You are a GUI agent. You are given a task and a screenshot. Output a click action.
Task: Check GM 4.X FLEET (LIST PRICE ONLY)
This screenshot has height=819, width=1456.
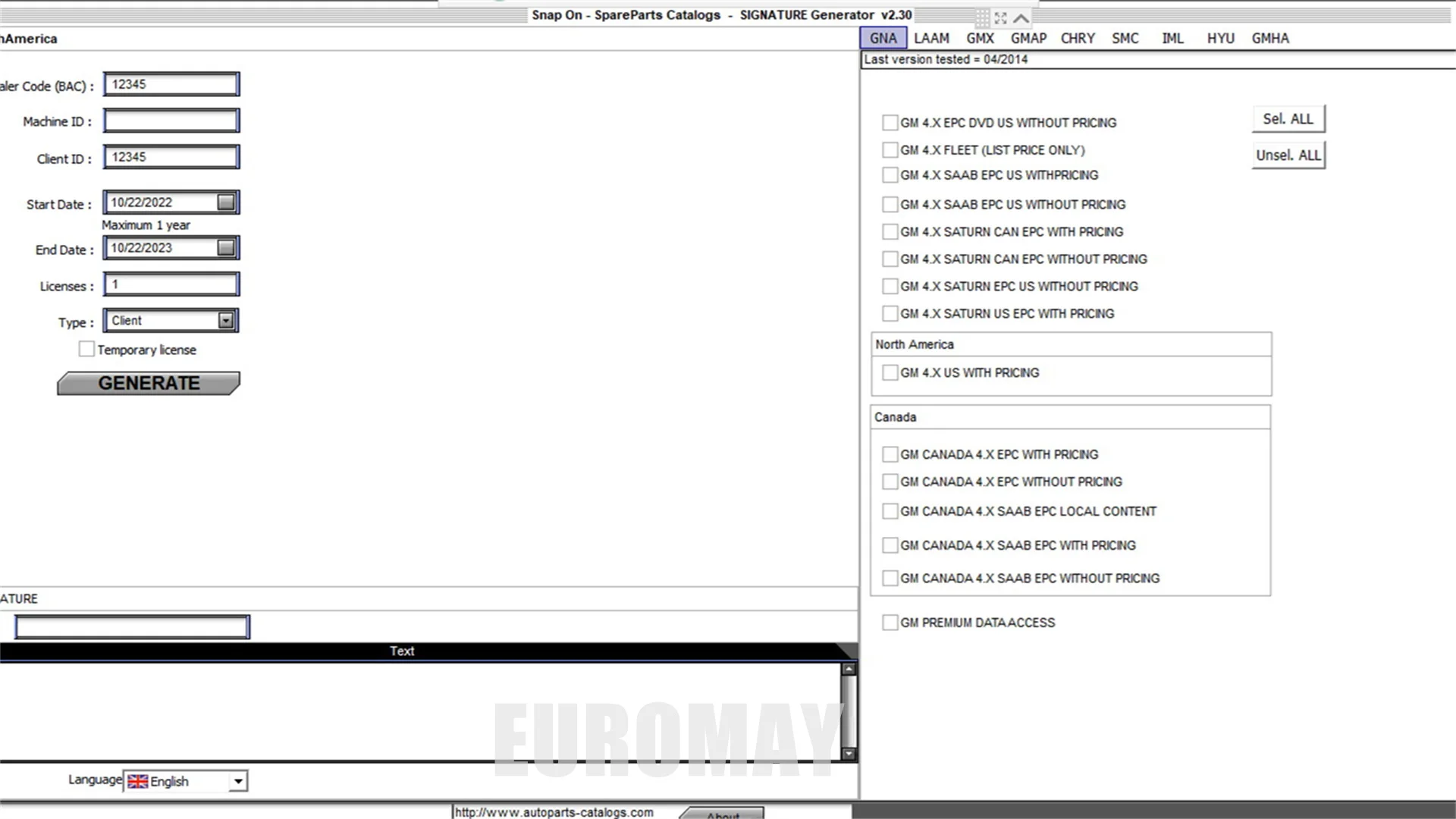coord(890,150)
